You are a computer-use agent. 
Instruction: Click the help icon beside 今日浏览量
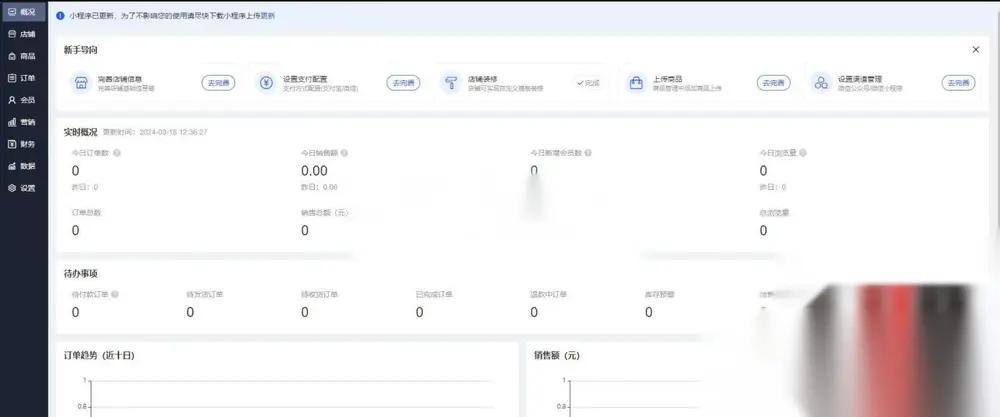coord(803,153)
